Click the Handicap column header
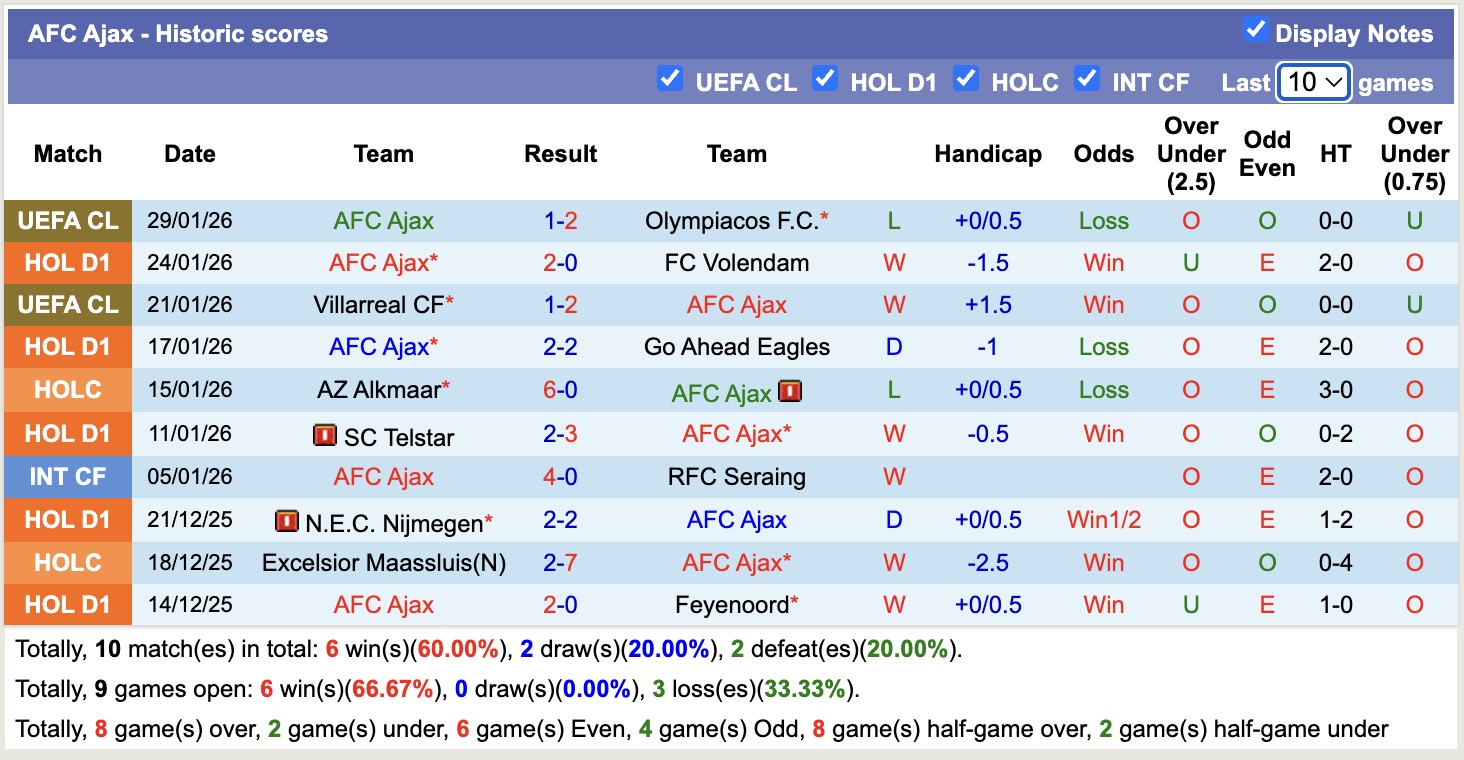This screenshot has width=1464, height=760. (988, 154)
